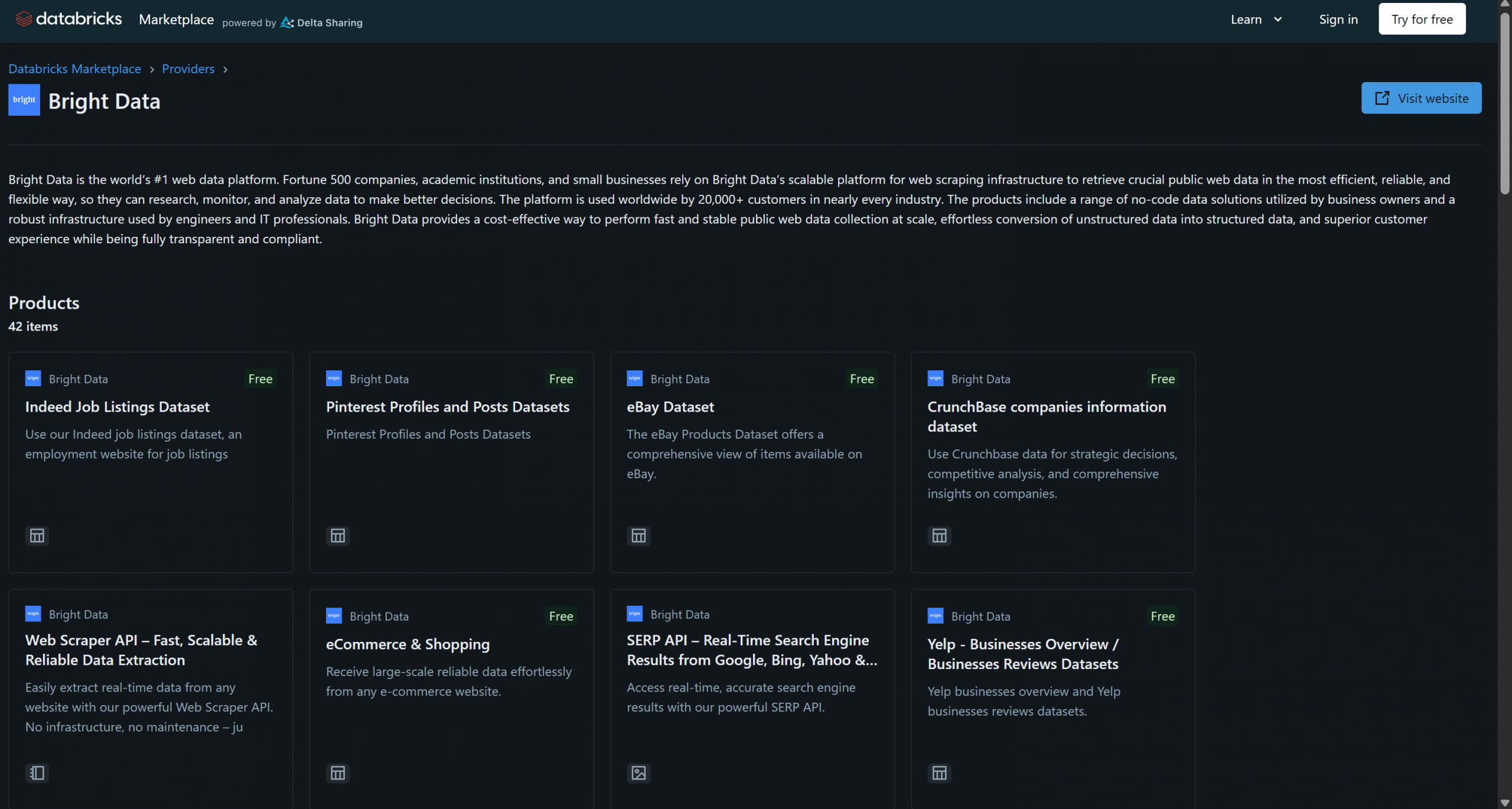Click chevron after Providers breadcrumb

[x=225, y=70]
